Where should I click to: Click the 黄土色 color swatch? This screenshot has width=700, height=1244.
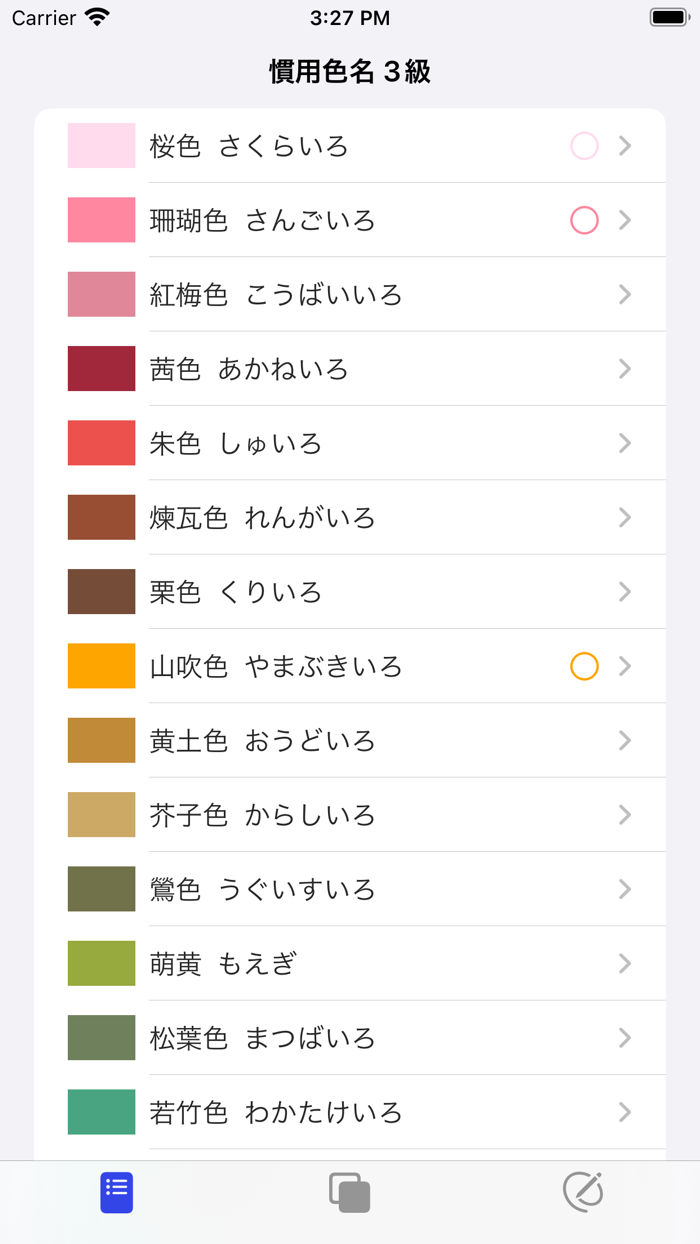pos(101,740)
